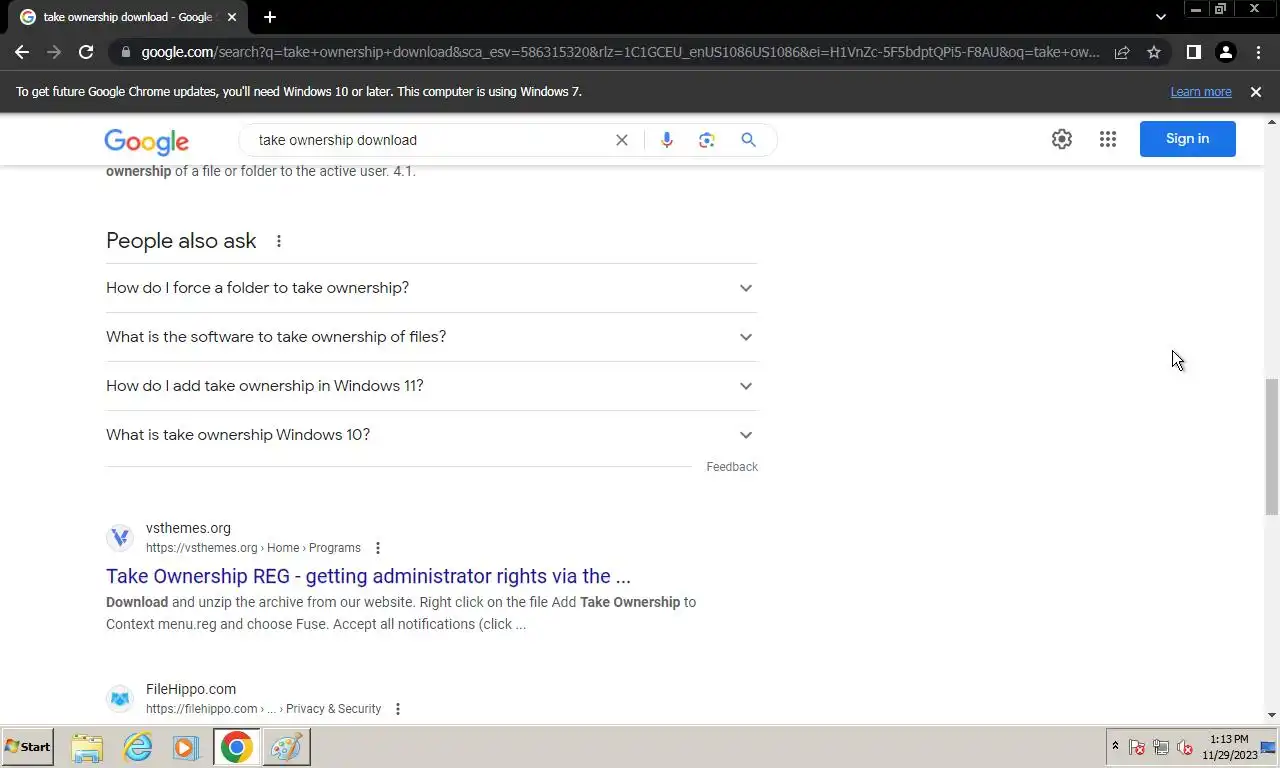Open the Windows Start menu
1280x768 pixels.
click(28, 747)
